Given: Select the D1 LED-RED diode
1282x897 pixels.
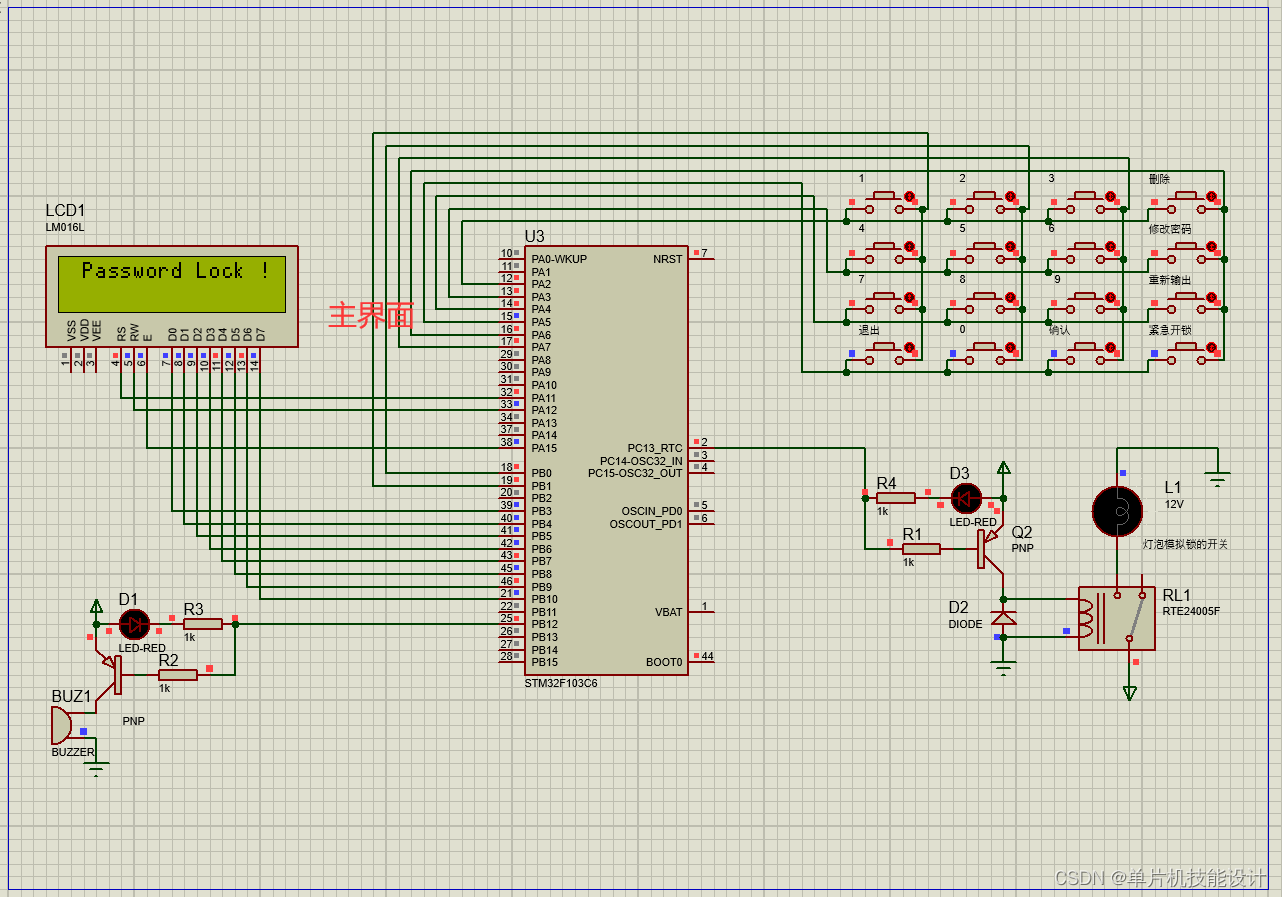Looking at the screenshot, I should [x=134, y=625].
